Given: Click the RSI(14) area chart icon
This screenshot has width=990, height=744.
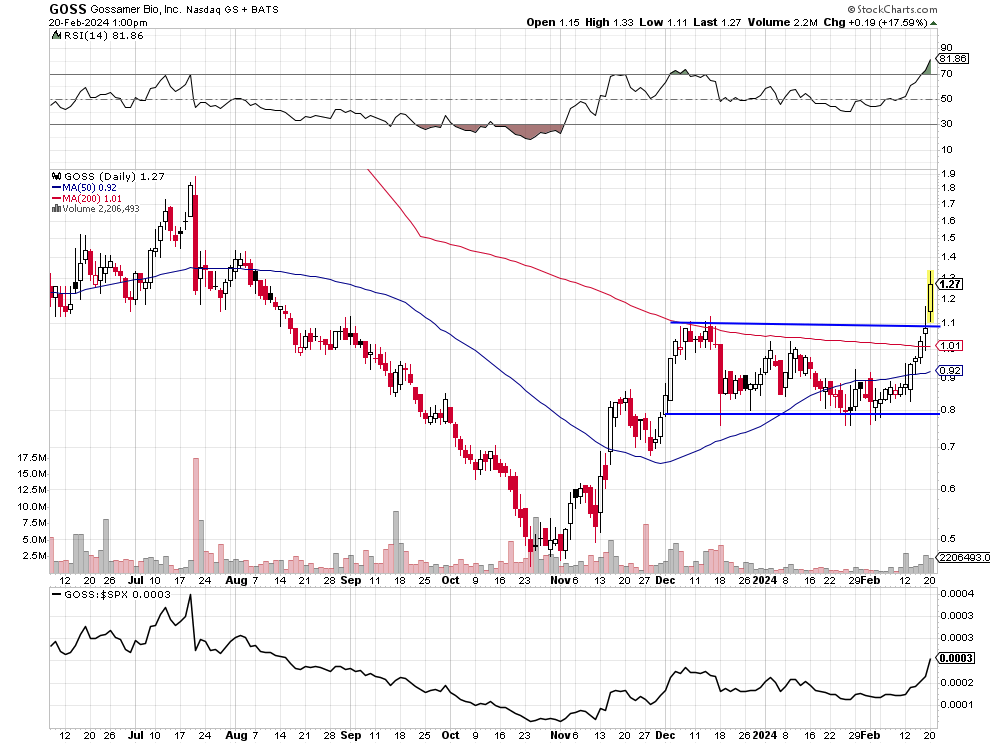Looking at the screenshot, I should (56, 36).
